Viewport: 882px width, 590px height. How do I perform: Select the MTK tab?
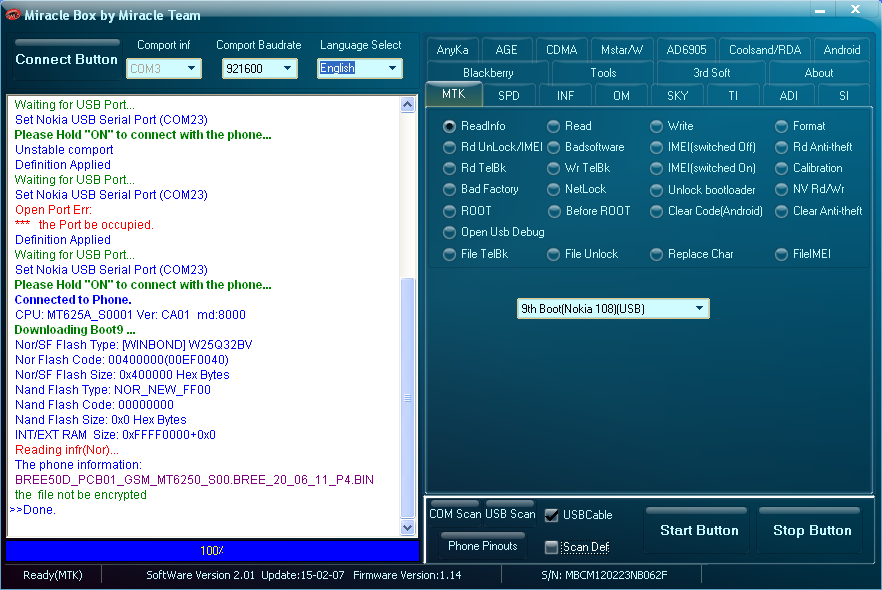pos(453,94)
